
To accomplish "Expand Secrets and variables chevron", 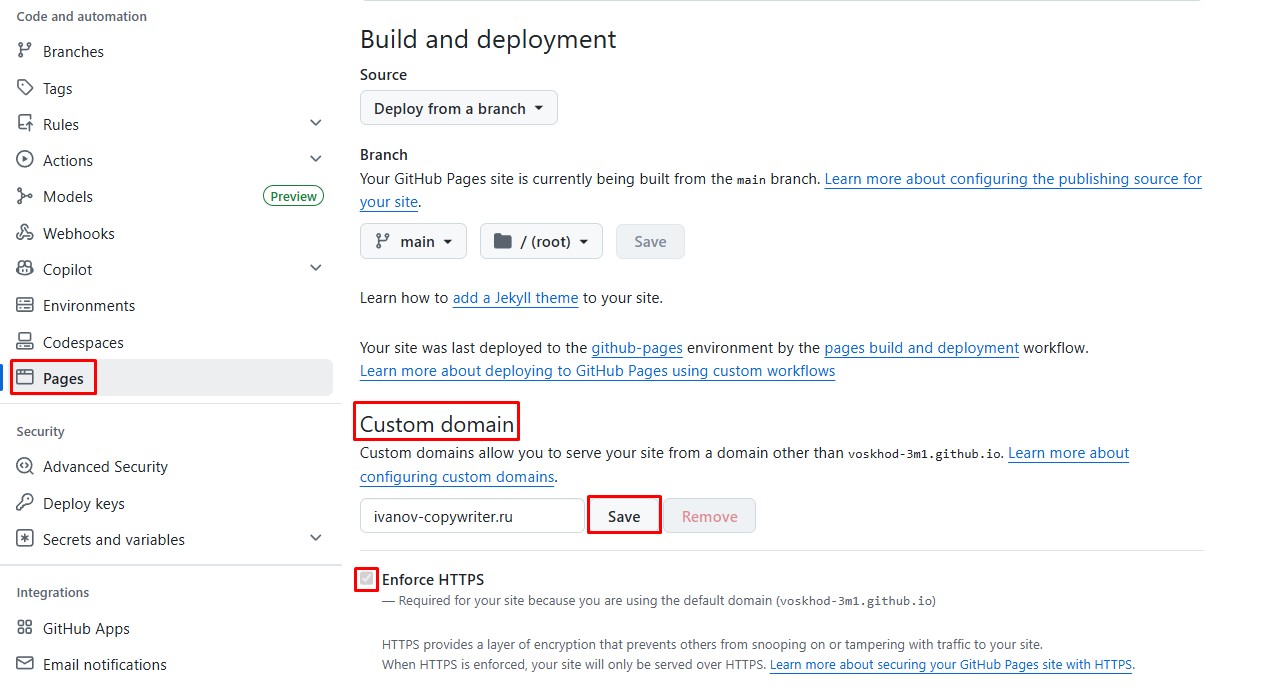I will (x=316, y=538).
